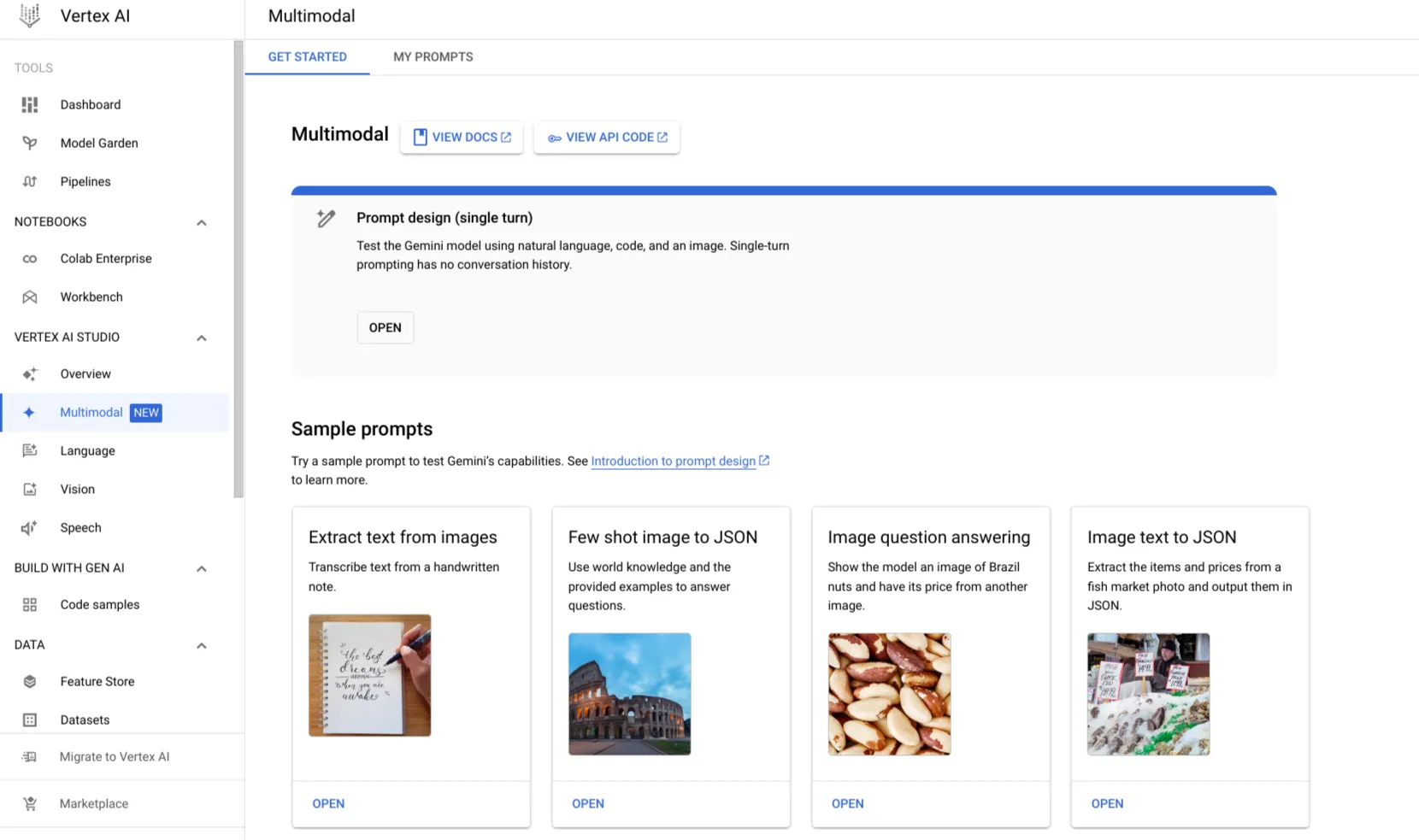This screenshot has height=840, width=1419.
Task: Open the Vision icon in sidebar
Action: coord(30,490)
